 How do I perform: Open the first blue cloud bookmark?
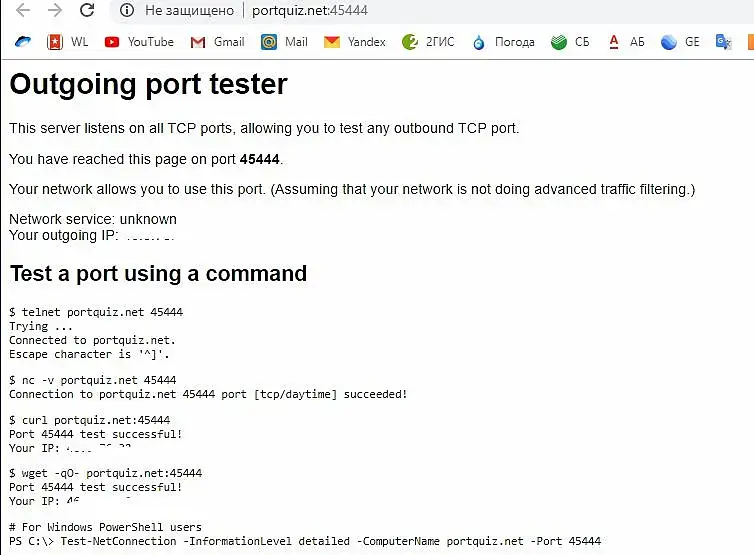point(23,42)
